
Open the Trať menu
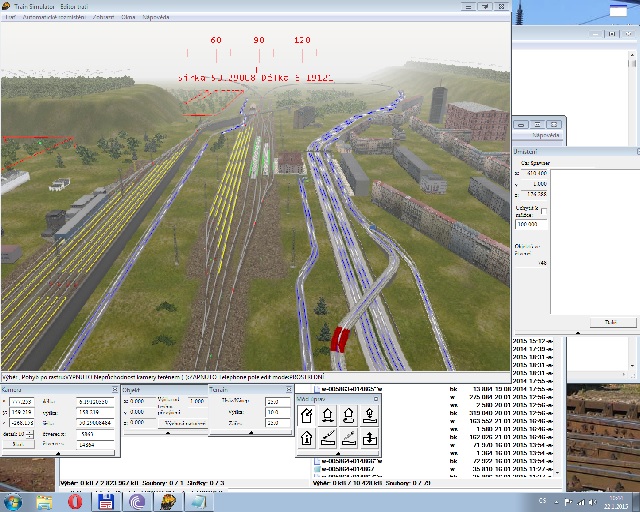[10, 17]
